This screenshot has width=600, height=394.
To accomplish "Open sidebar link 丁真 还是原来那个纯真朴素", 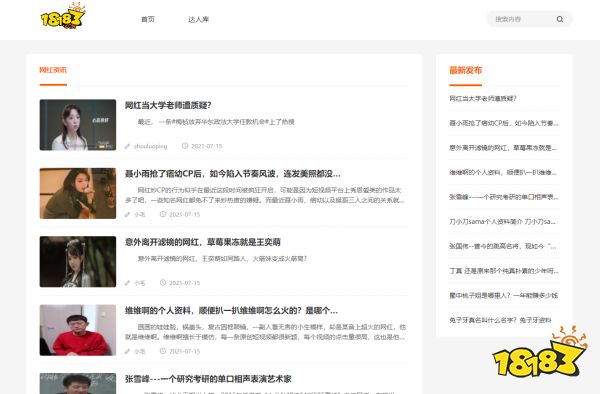I will click(x=504, y=271).
